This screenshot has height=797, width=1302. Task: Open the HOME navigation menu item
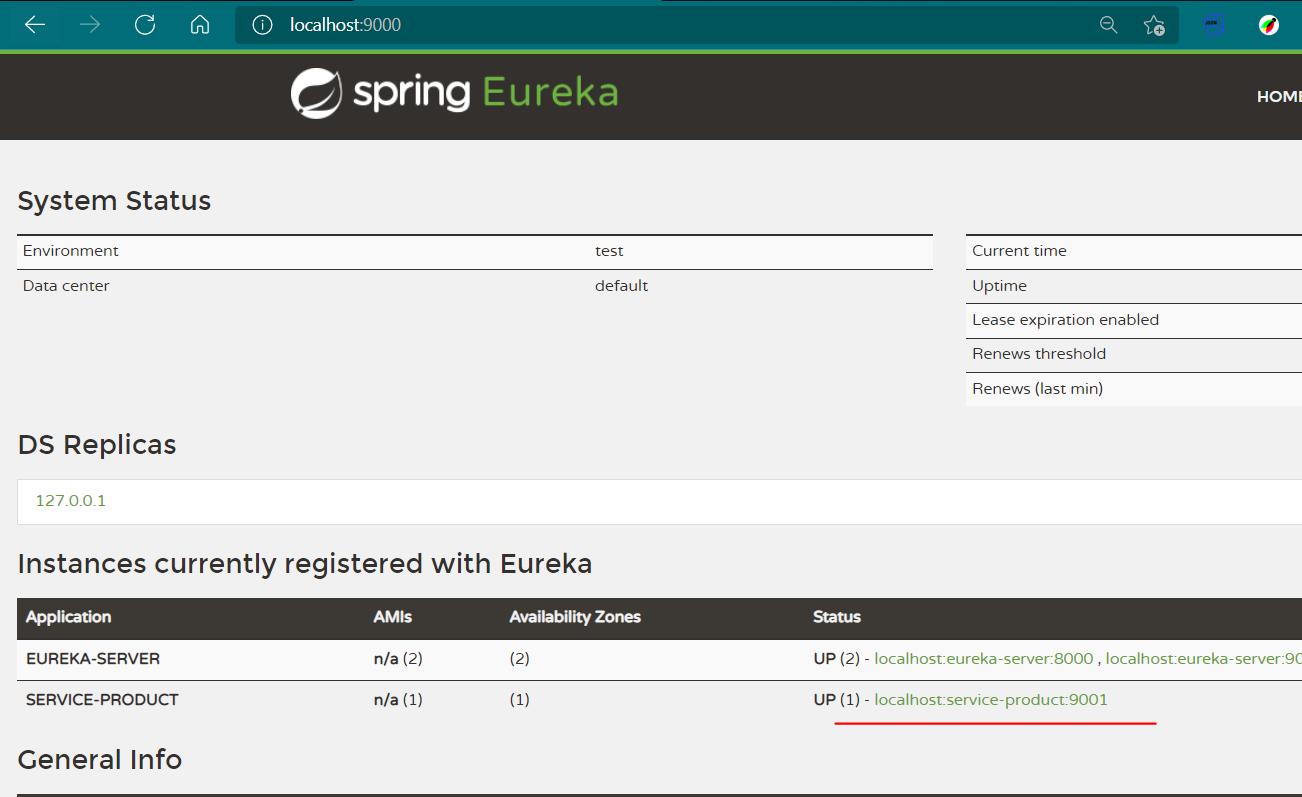pos(1279,97)
